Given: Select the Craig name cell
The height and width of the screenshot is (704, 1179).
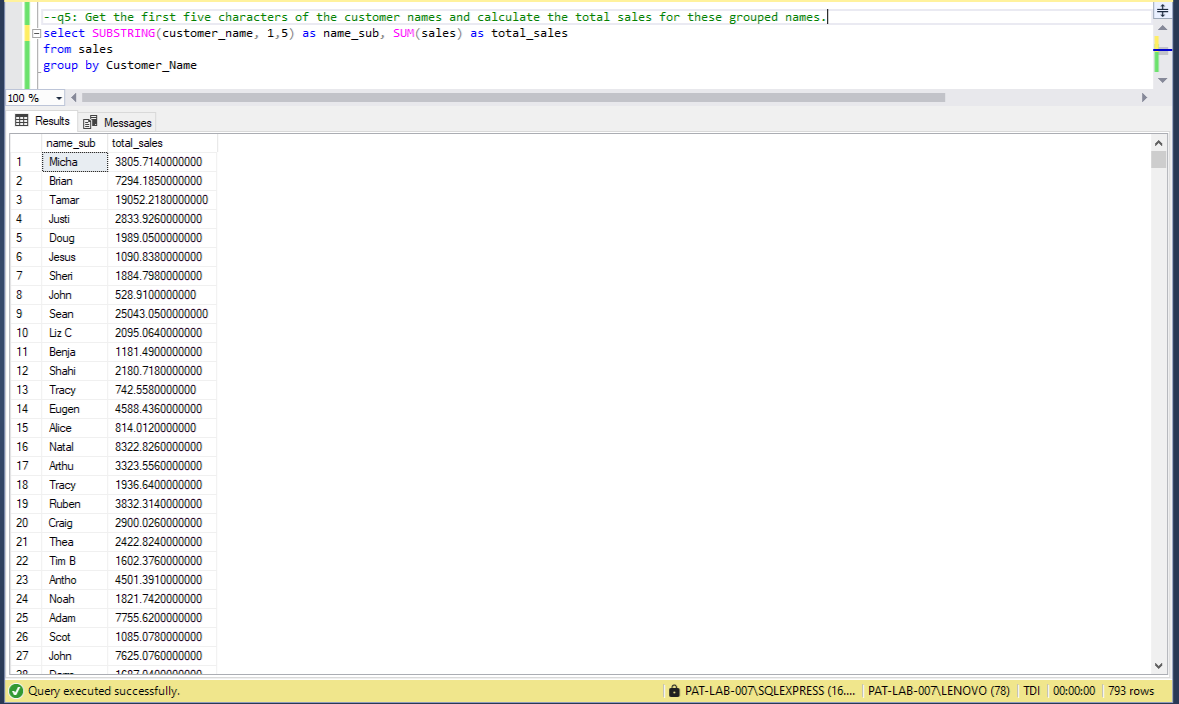Looking at the screenshot, I should point(74,523).
